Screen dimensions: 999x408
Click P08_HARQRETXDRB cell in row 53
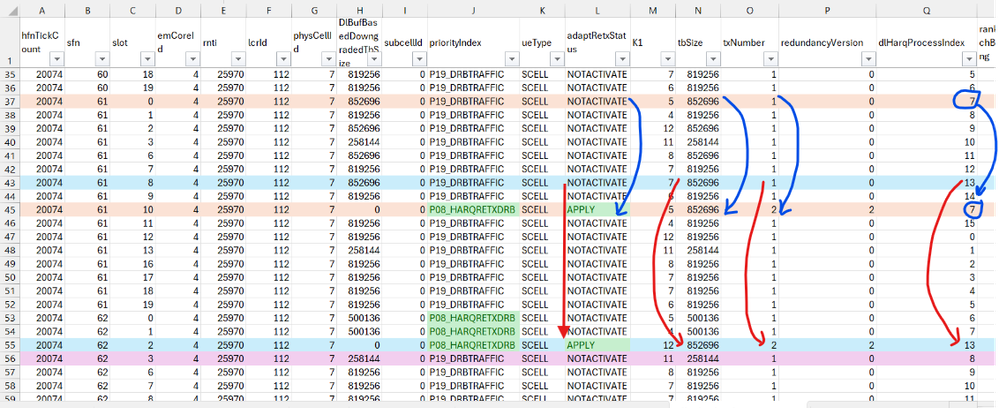pyautogui.click(x=473, y=317)
